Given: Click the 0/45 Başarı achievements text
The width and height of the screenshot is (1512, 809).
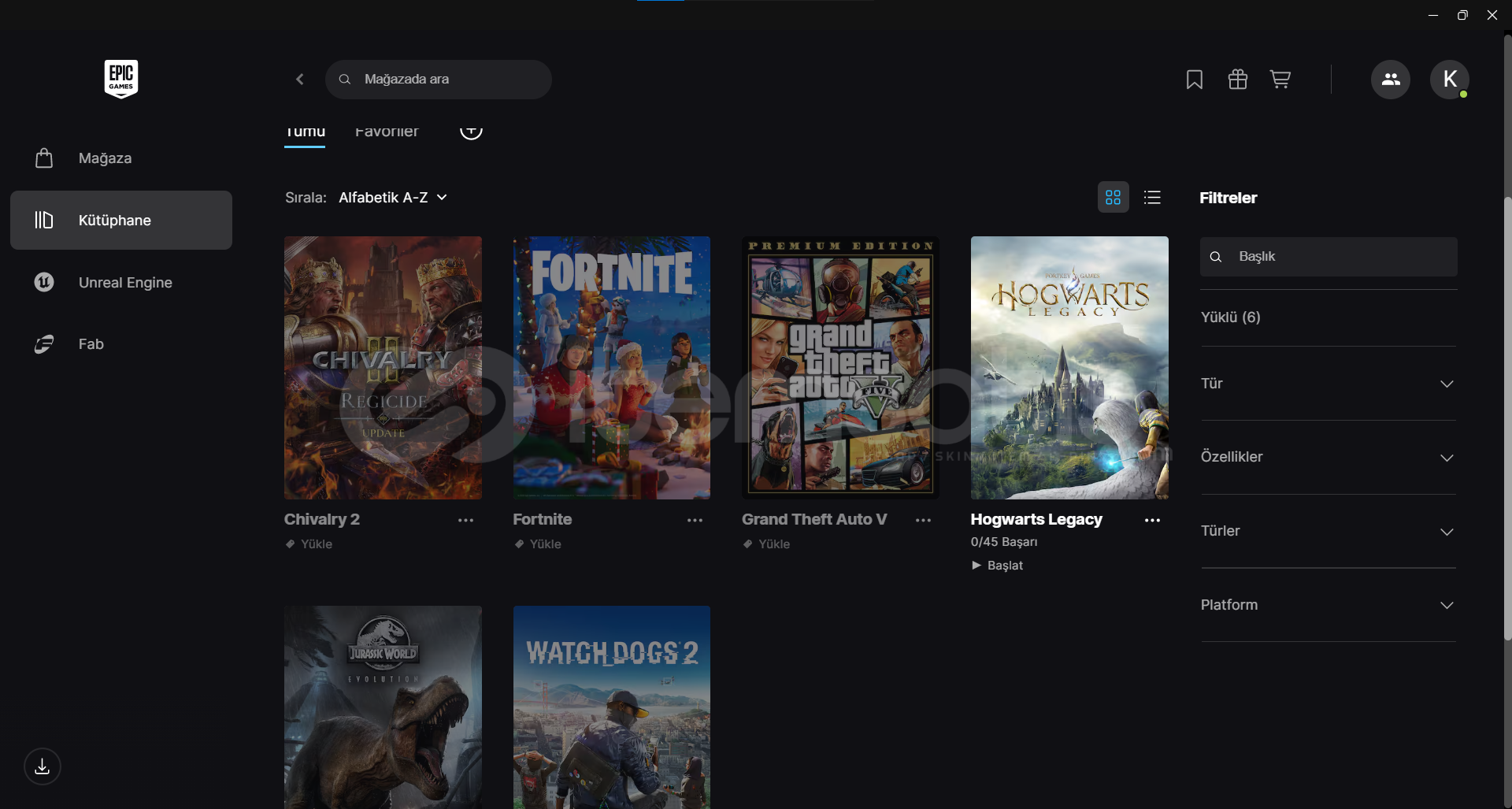Looking at the screenshot, I should pyautogui.click(x=1004, y=542).
